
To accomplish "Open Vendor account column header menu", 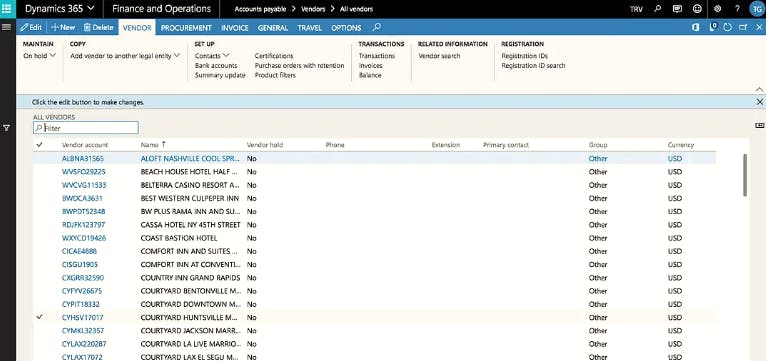I will 85,145.
